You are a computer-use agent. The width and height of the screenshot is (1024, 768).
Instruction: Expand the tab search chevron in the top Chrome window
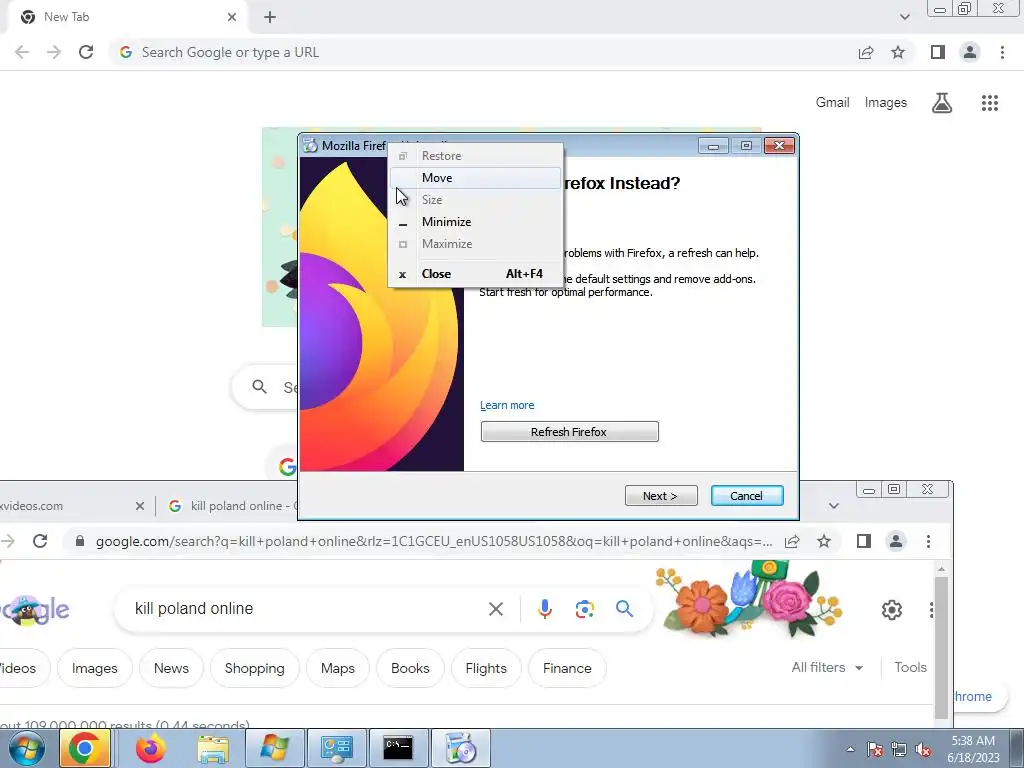tap(904, 17)
